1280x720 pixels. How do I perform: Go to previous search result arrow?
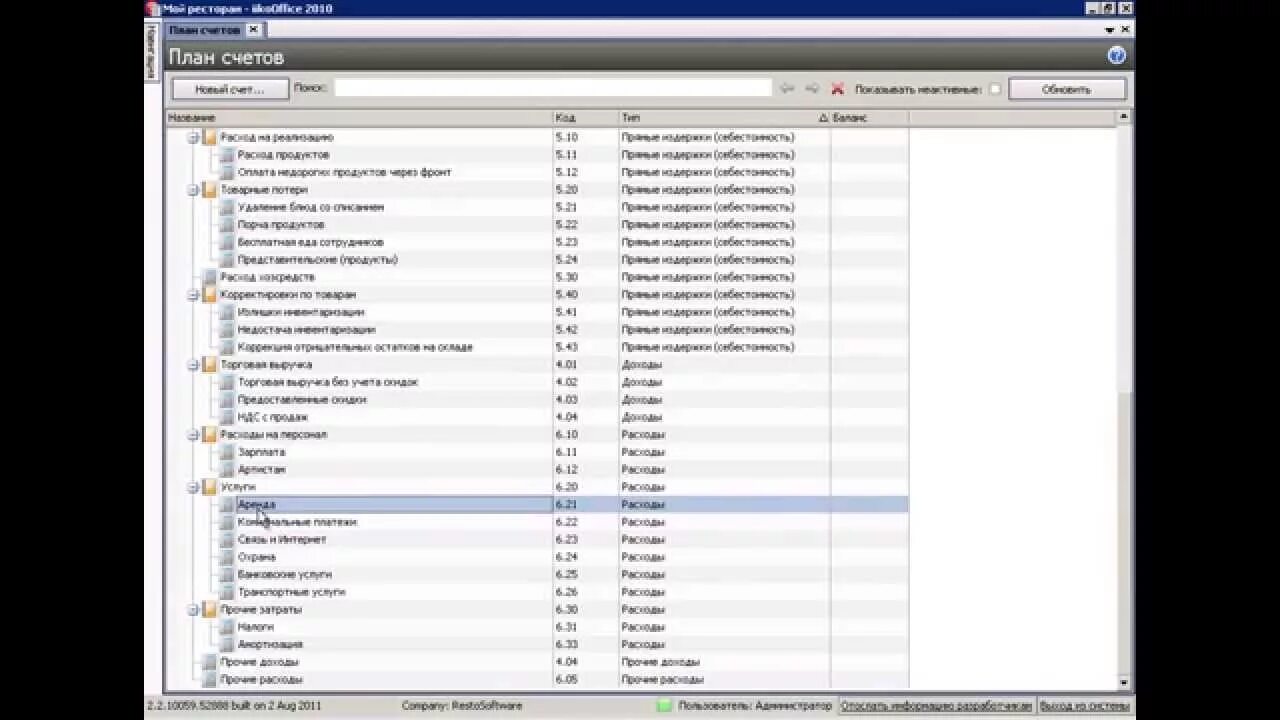point(787,89)
